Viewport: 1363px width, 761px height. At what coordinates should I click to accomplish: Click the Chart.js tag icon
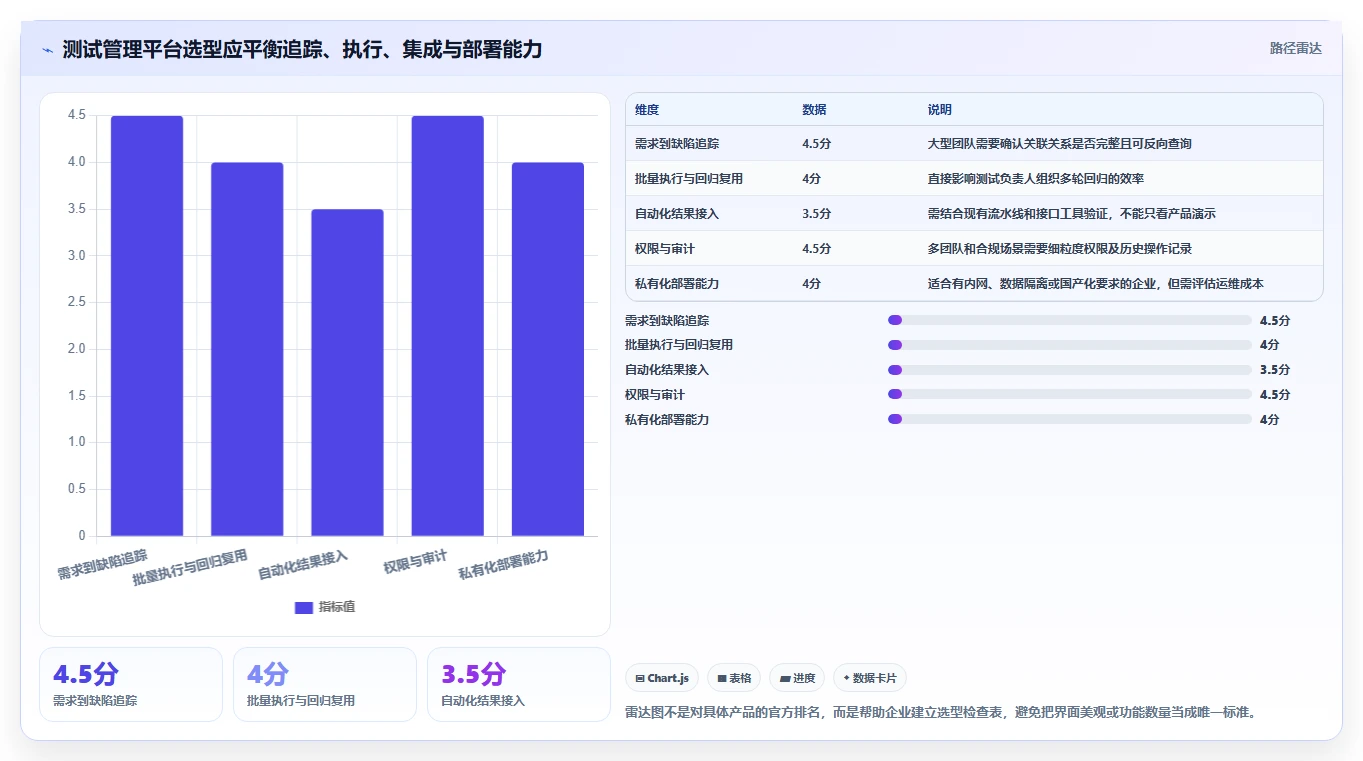coord(640,678)
